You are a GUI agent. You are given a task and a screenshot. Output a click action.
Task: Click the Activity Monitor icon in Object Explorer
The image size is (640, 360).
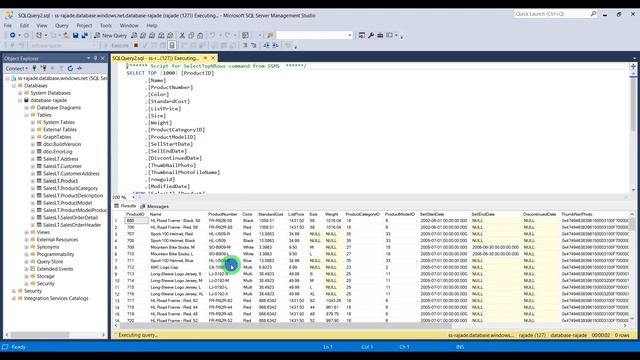click(x=80, y=68)
